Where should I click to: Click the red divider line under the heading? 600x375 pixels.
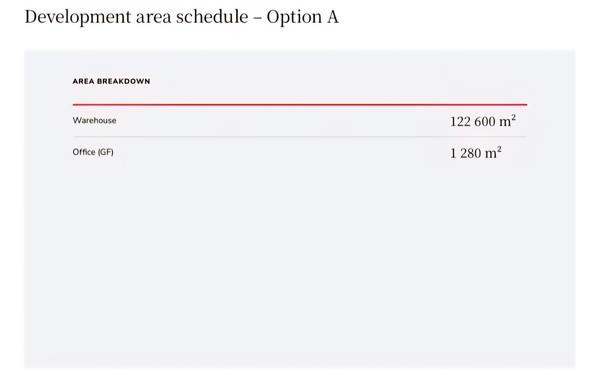coord(300,104)
